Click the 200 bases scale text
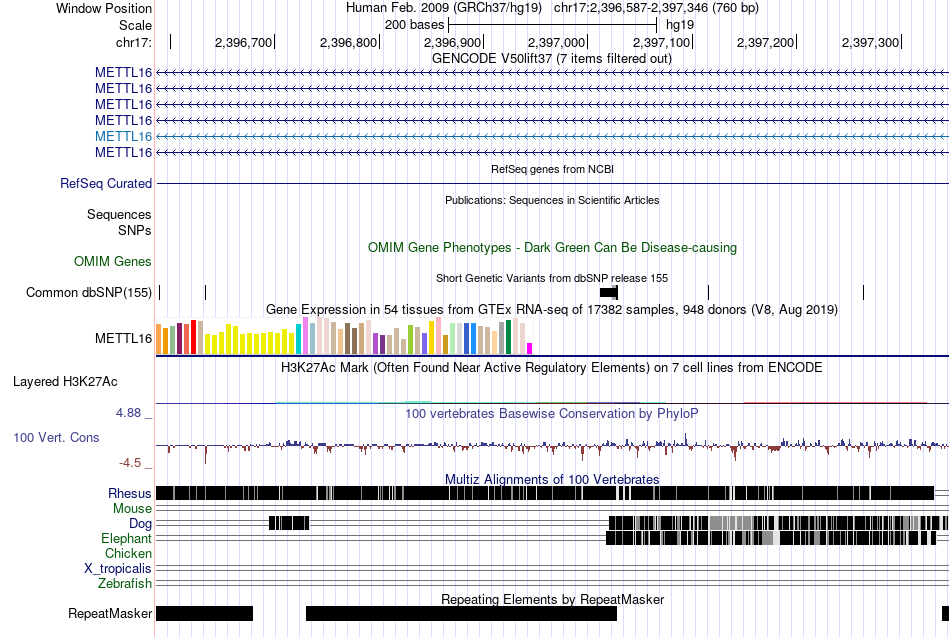Screen dimensions: 950x637 pos(414,25)
